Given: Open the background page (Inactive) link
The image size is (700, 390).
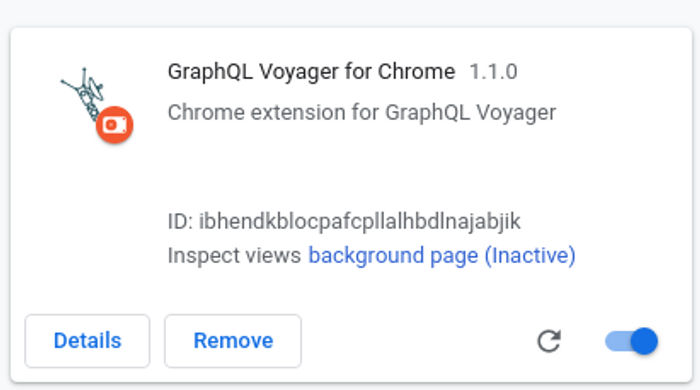Looking at the screenshot, I should (x=442, y=256).
